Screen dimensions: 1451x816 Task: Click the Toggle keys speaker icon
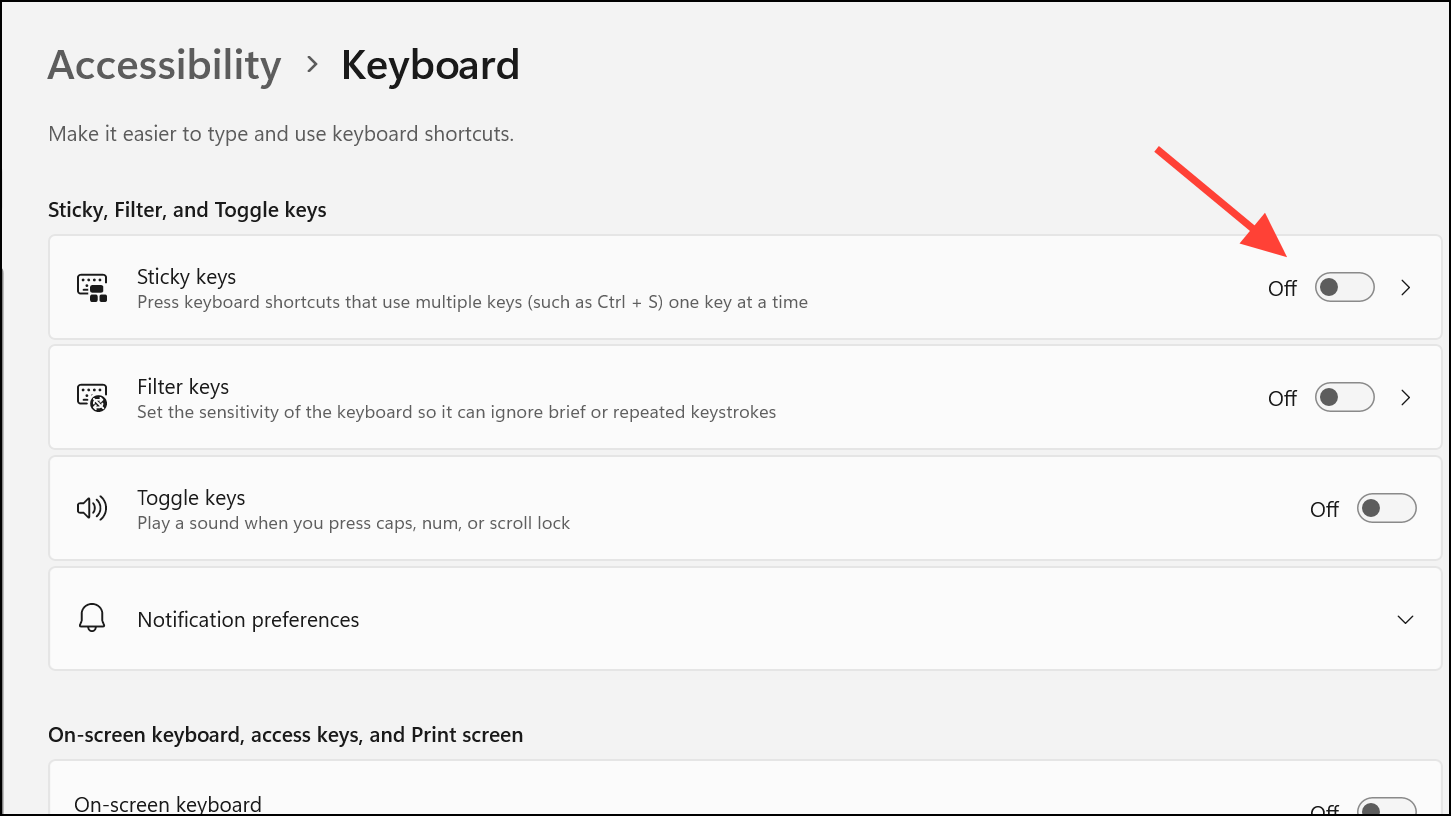[x=92, y=508]
